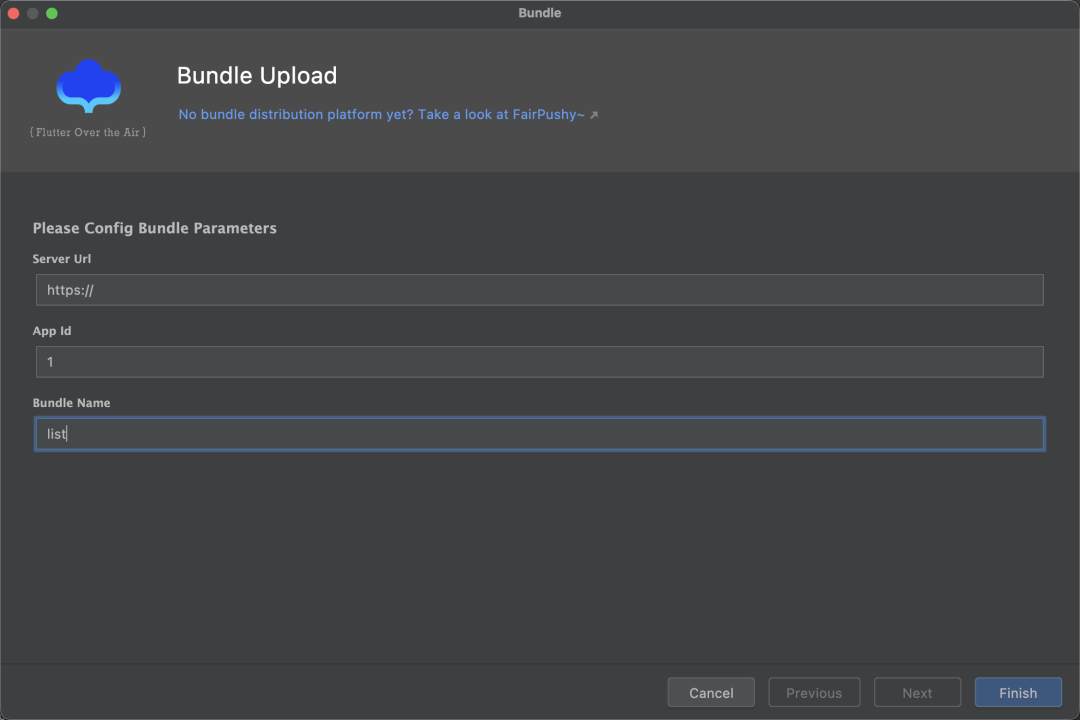Click the App Id label

tap(52, 331)
